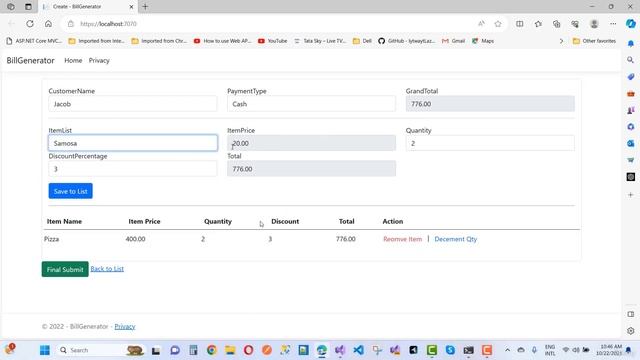
Task: Open the Imported from Inte... bookmarks folder
Action: point(96,41)
